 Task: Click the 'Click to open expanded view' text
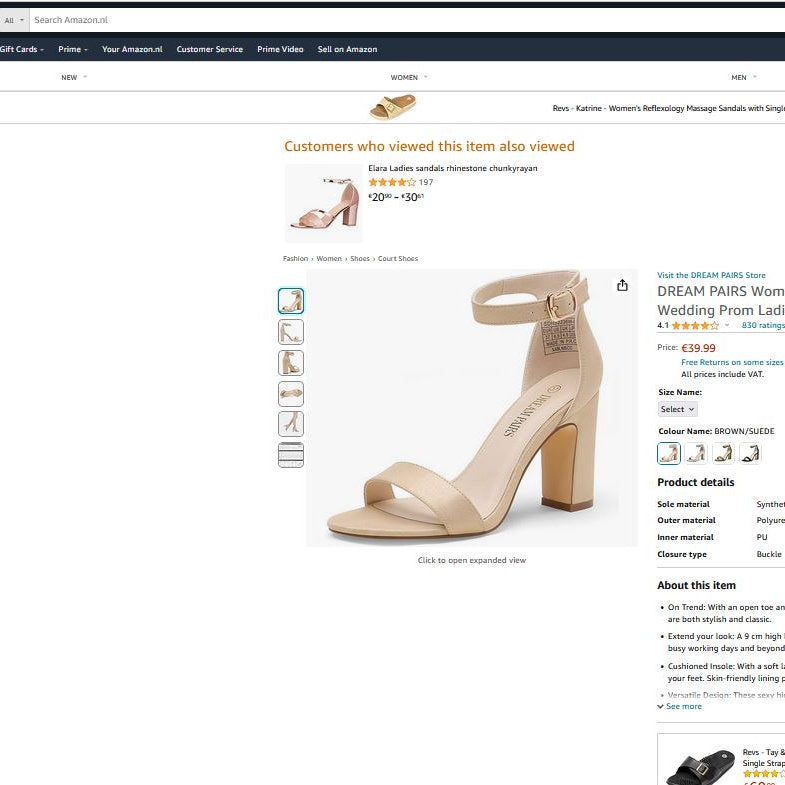[472, 560]
